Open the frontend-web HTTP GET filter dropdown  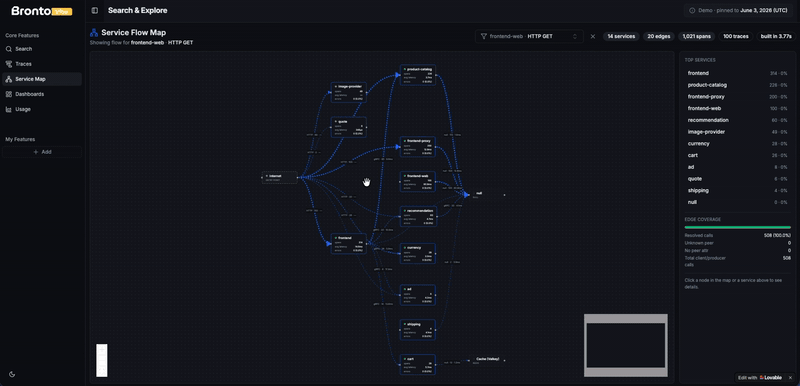[x=529, y=36]
